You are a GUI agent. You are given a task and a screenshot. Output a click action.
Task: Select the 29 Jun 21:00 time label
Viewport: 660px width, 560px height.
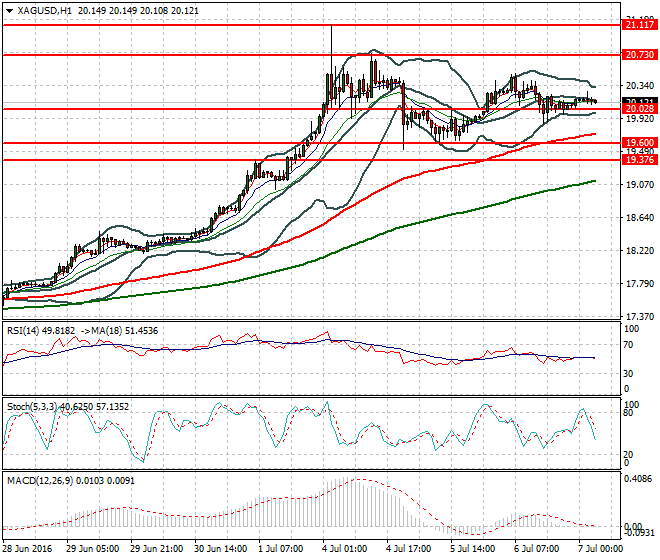point(157,549)
